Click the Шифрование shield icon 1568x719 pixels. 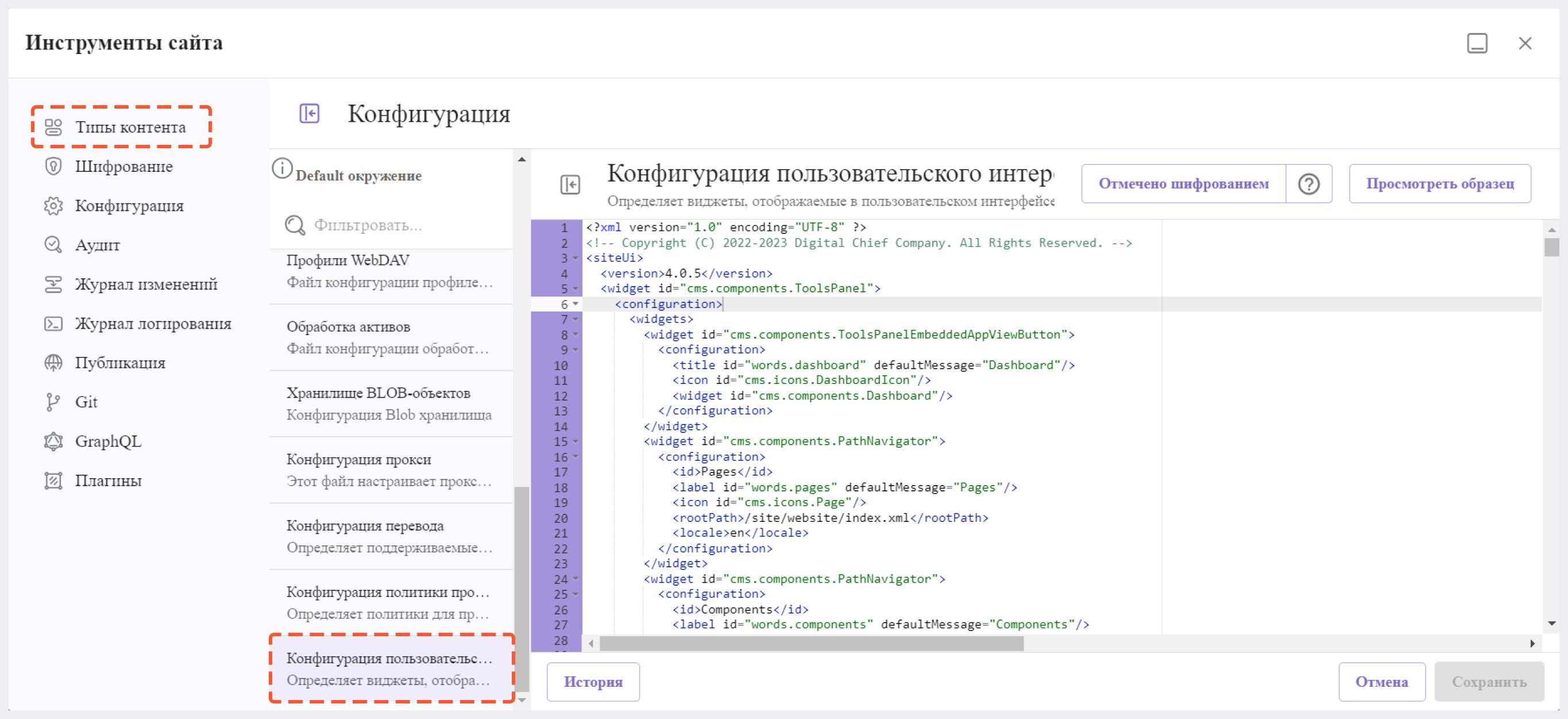[x=53, y=166]
